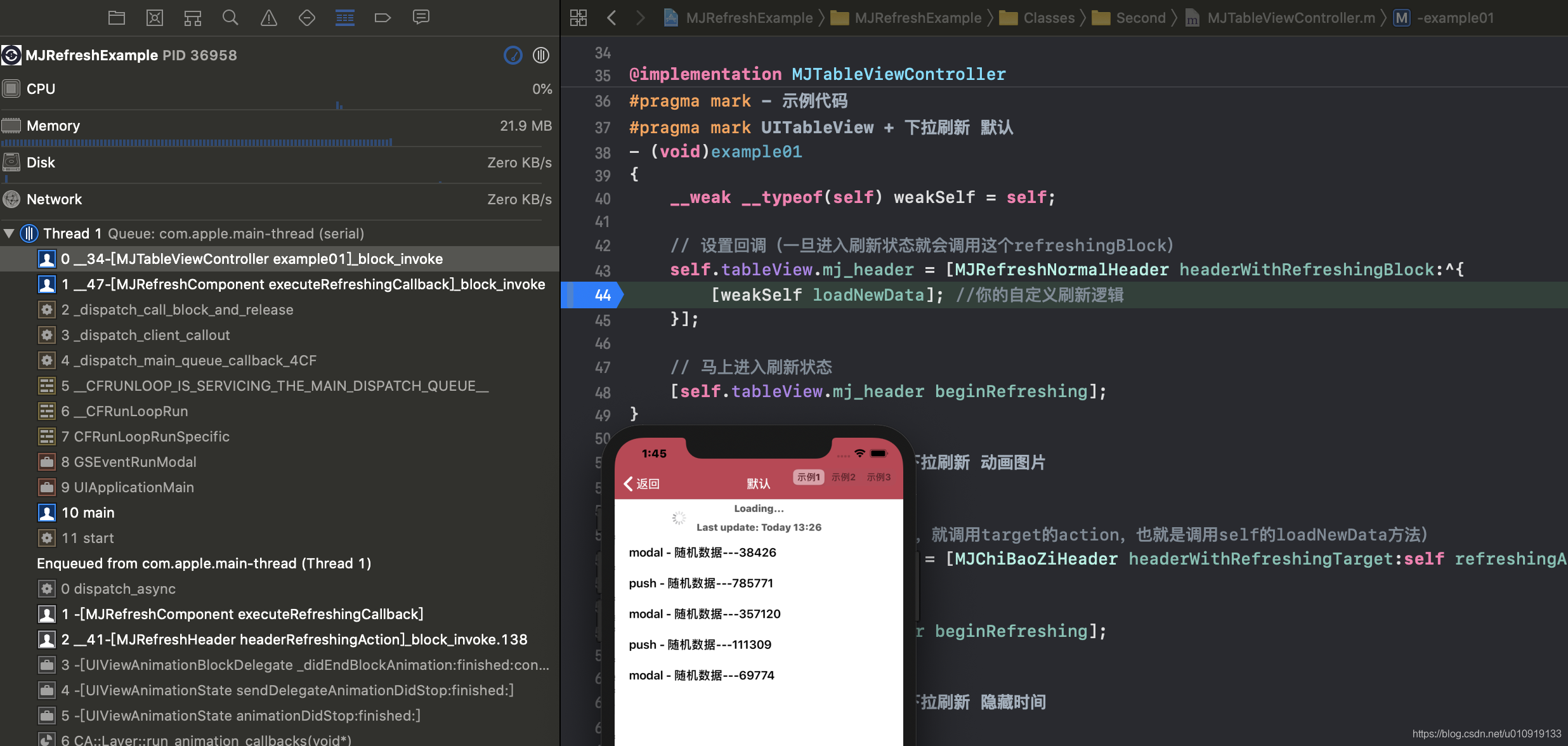Open the Report navigator icon
This screenshot has height=746, width=1568.
421,18
